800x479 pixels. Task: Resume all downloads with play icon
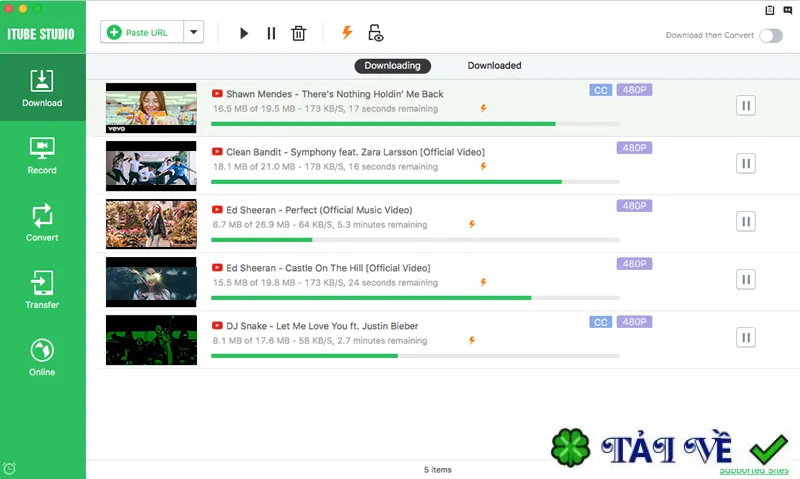(244, 33)
